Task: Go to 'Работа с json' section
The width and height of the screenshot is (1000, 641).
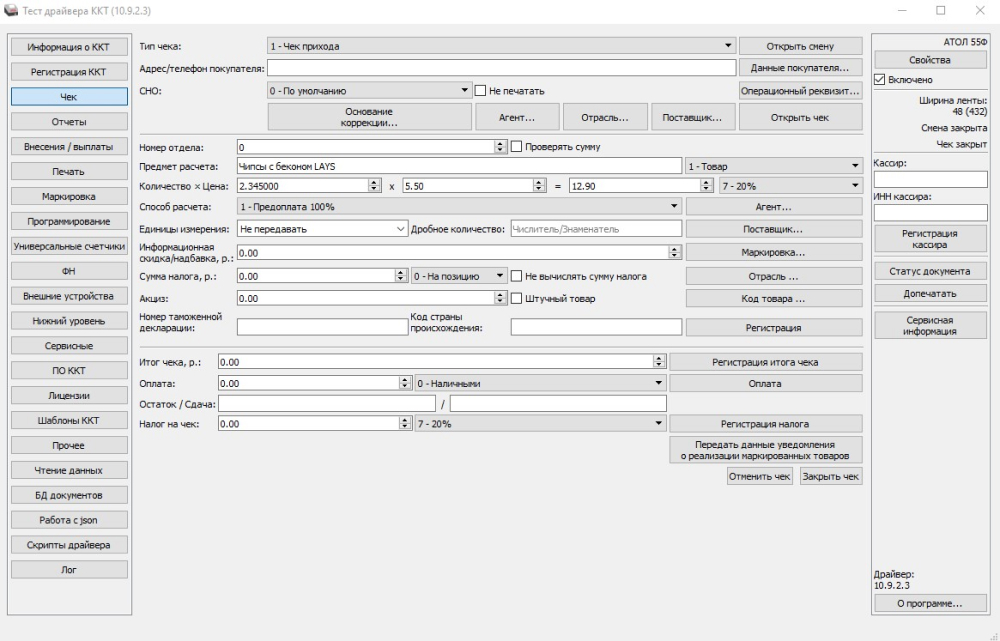Action: [x=69, y=520]
